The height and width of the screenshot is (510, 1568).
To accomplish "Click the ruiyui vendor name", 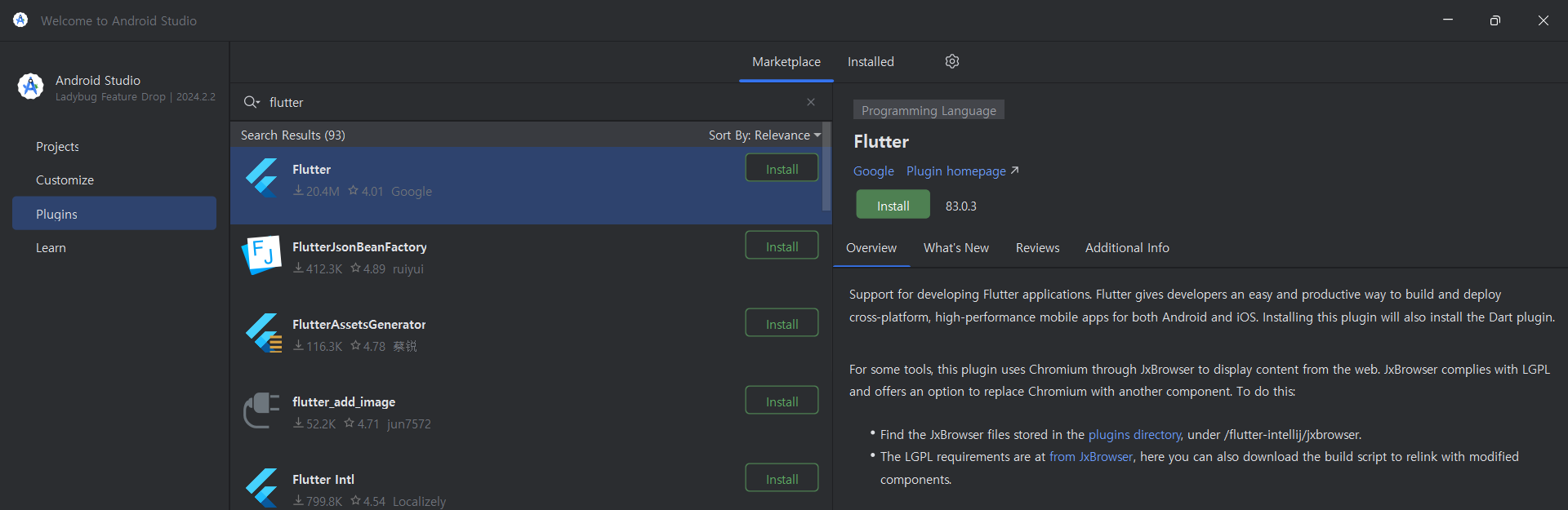I will point(408,269).
